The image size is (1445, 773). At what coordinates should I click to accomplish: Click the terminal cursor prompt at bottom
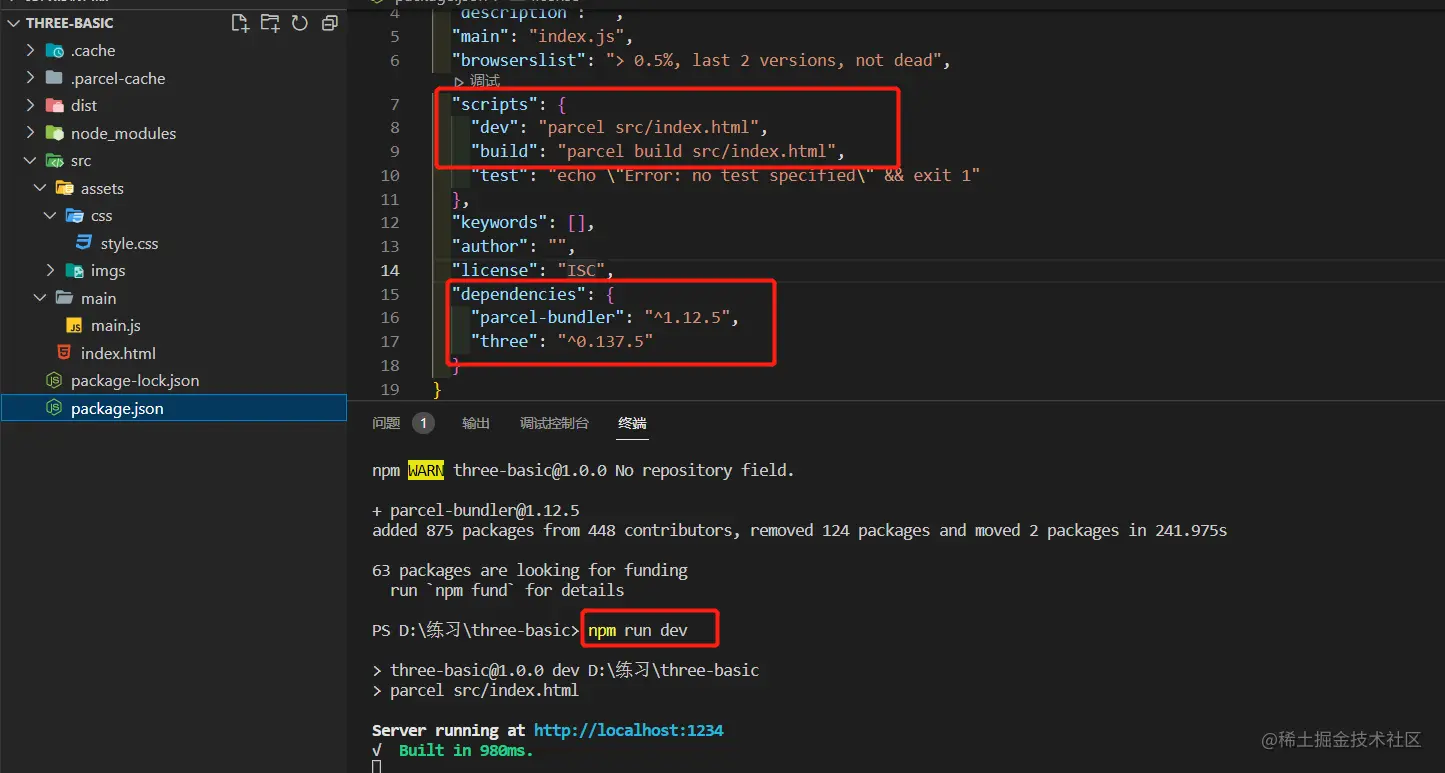click(x=376, y=766)
